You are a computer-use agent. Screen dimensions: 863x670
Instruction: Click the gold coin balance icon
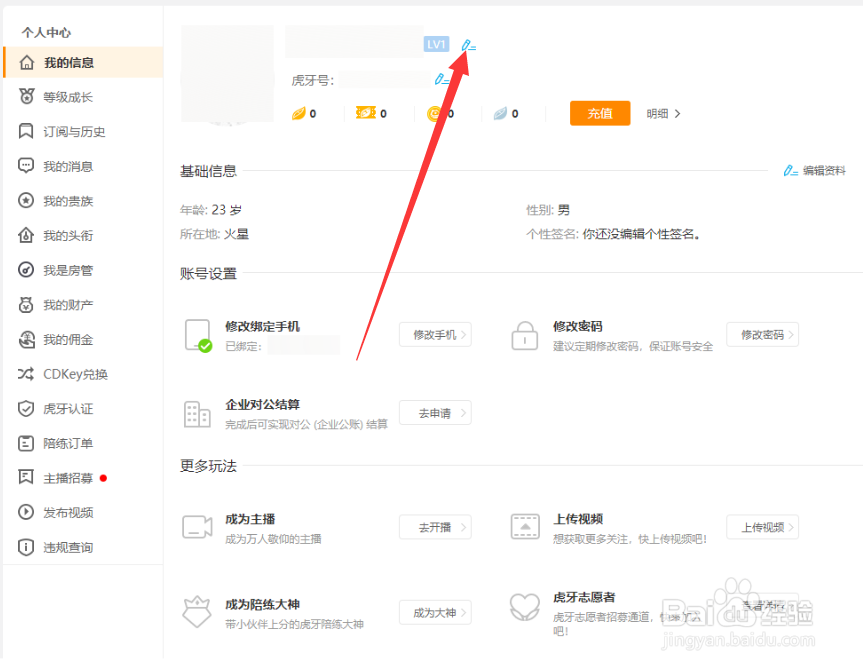pos(434,113)
